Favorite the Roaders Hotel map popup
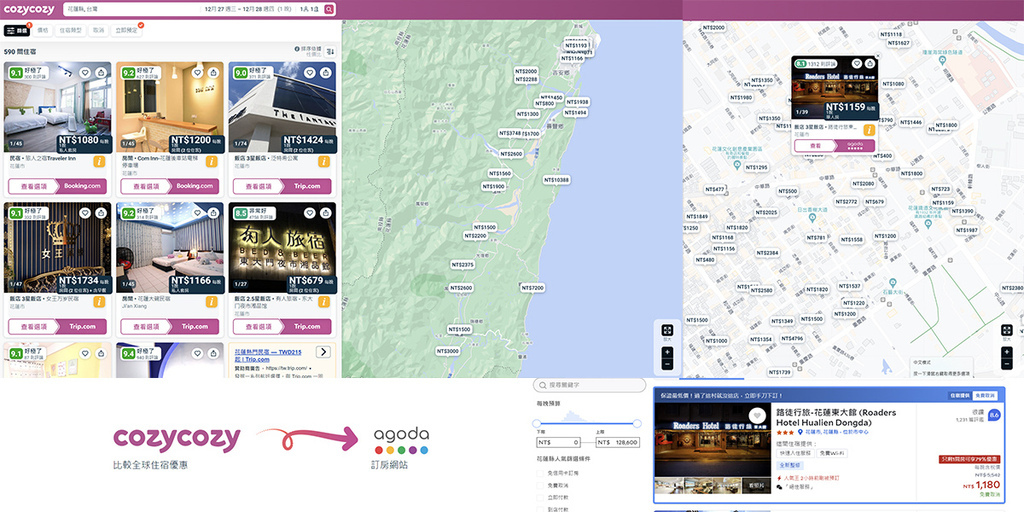The image size is (1024, 512). click(856, 64)
